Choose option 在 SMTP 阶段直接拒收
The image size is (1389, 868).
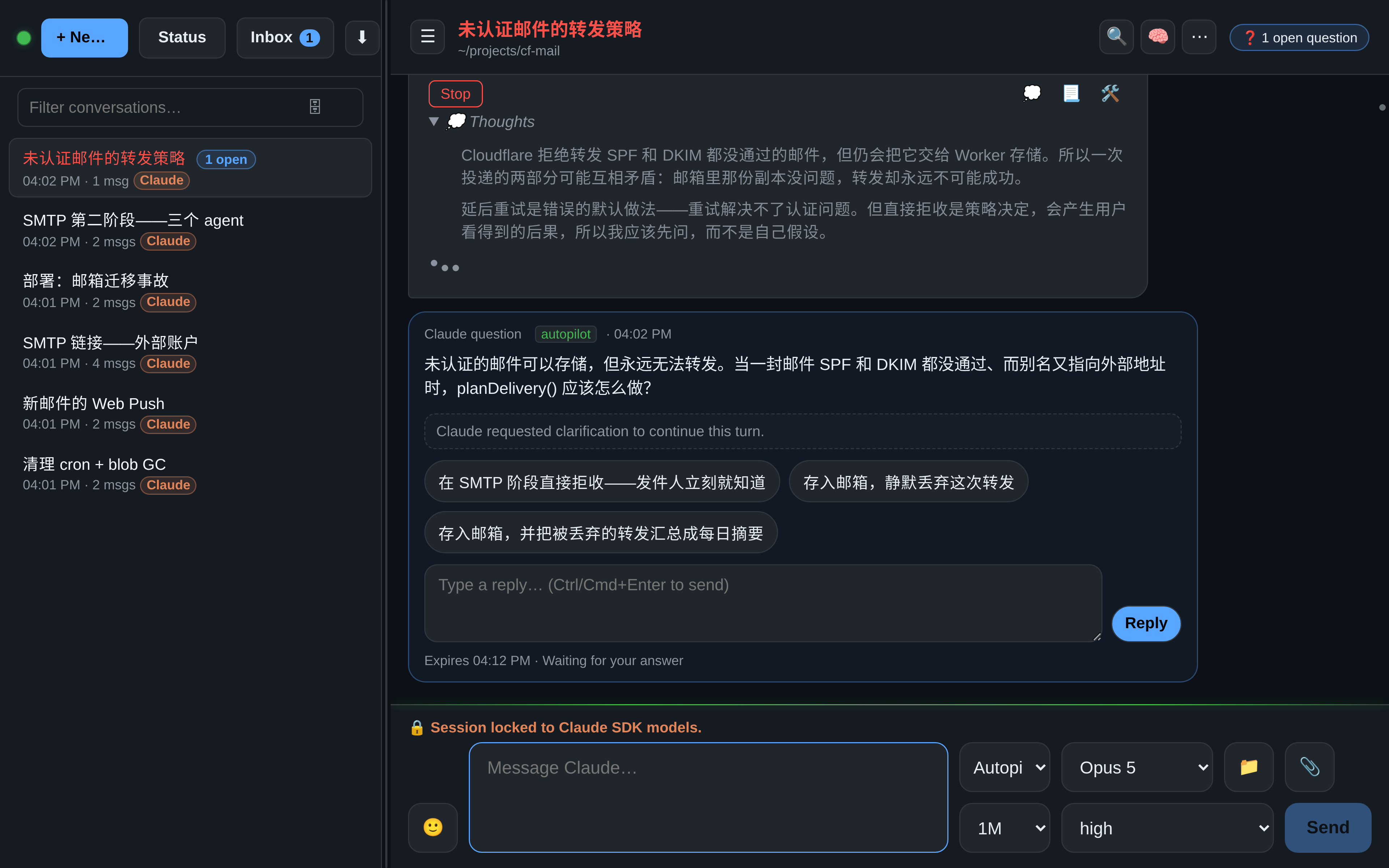[x=602, y=482]
